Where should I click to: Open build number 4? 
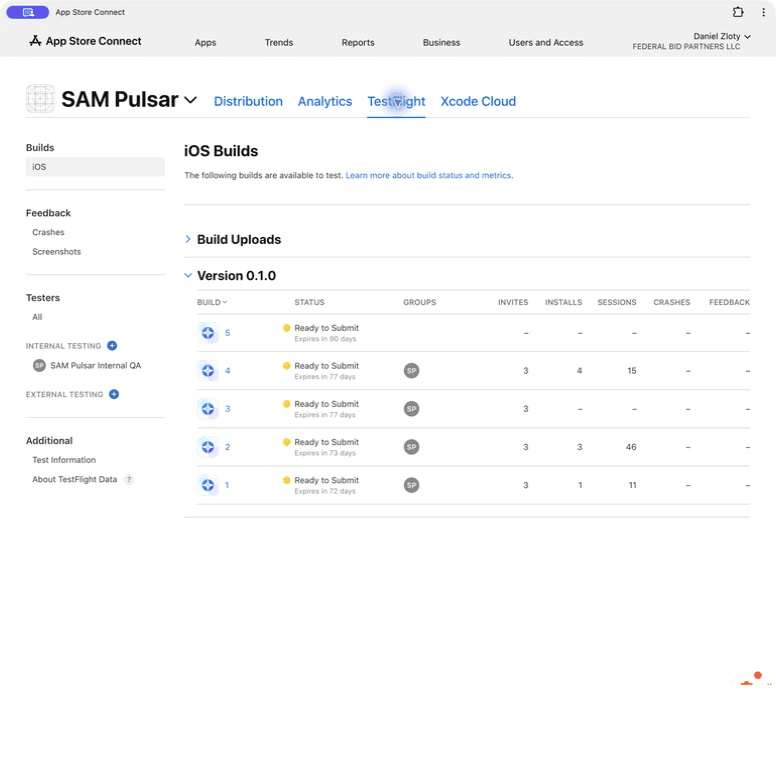tap(228, 371)
